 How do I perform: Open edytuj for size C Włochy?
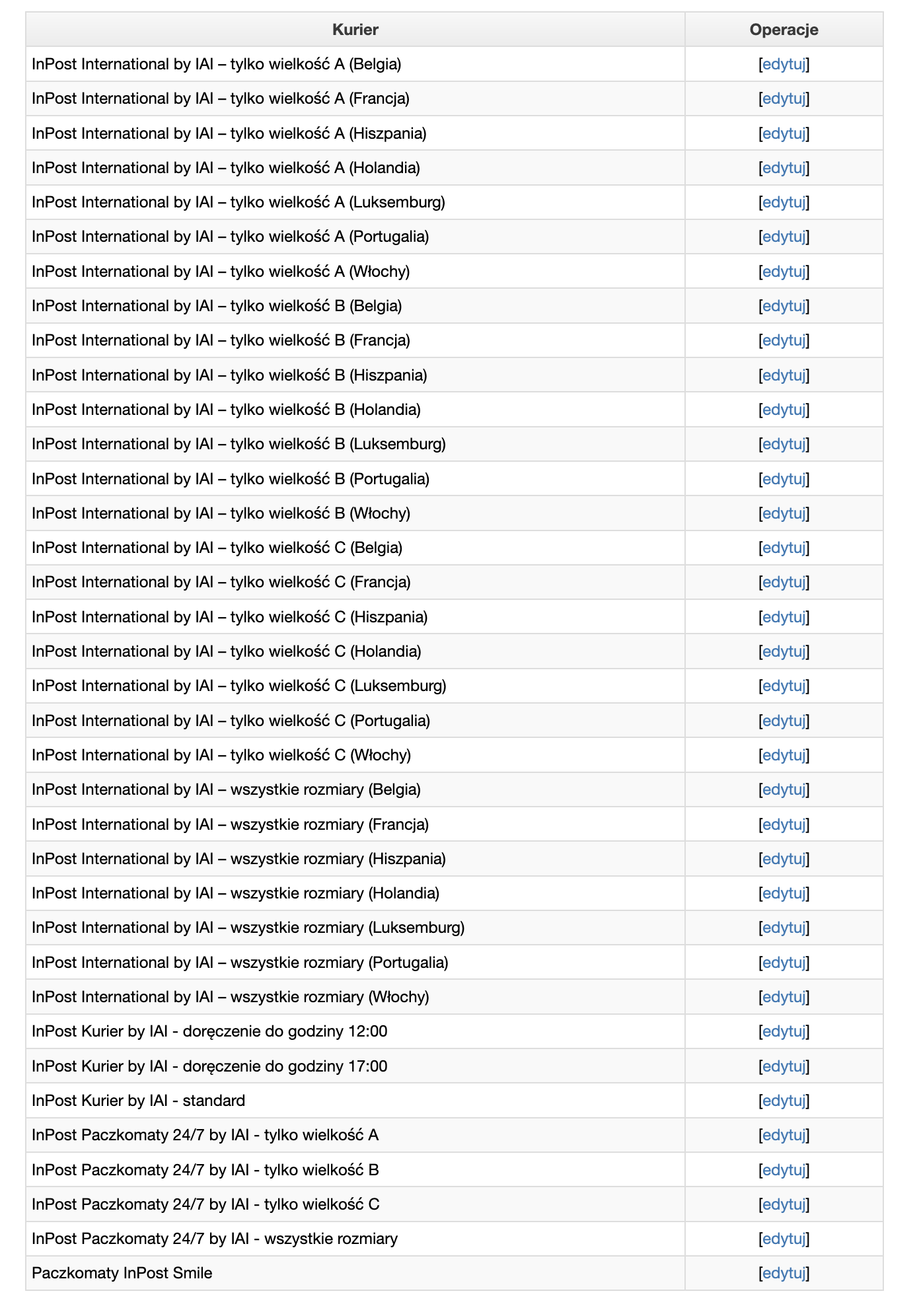[x=784, y=755]
